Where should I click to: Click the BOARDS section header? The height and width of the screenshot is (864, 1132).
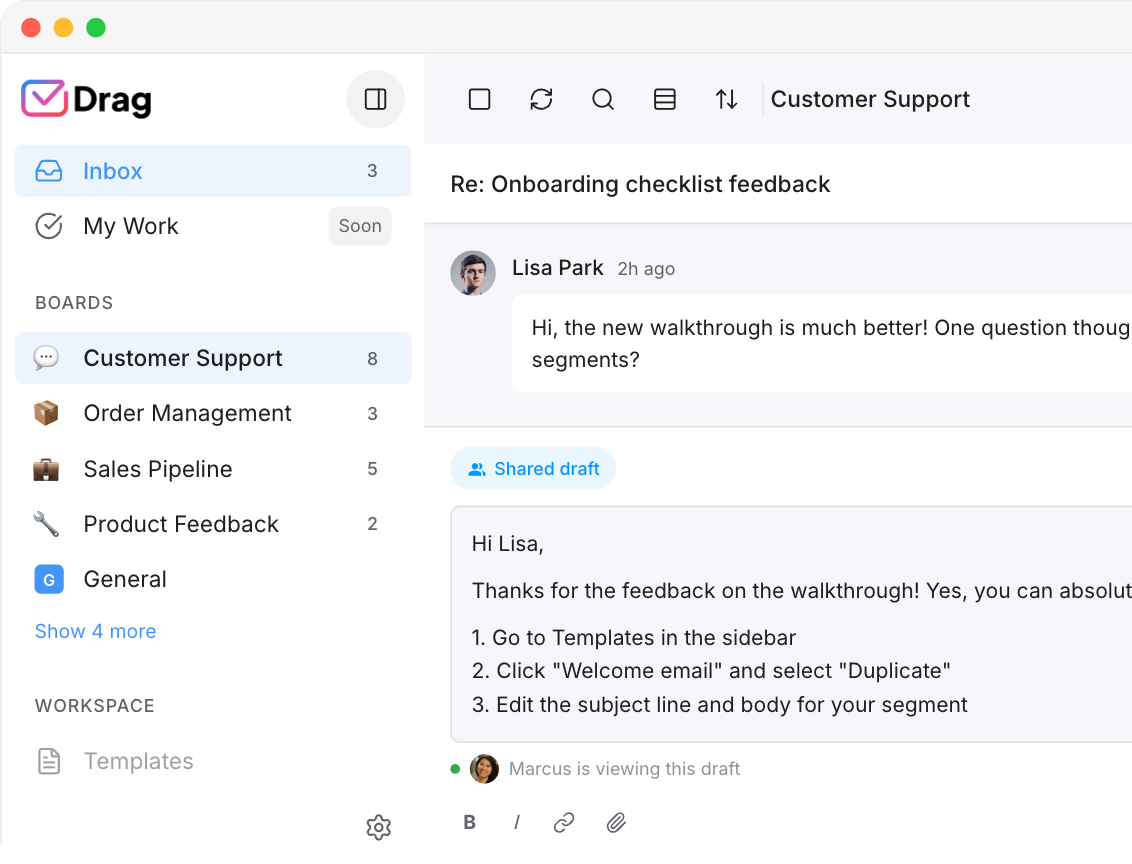[74, 303]
